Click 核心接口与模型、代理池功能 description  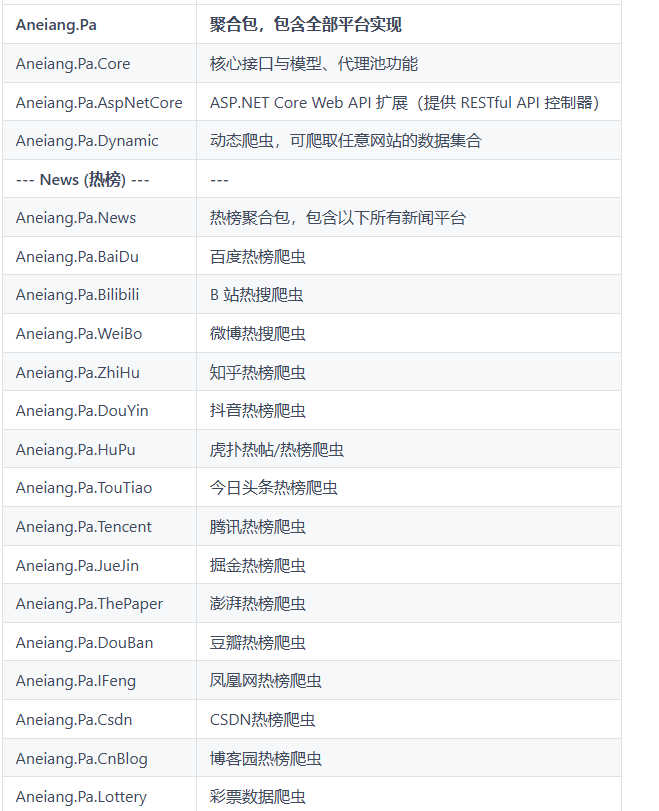pos(313,64)
